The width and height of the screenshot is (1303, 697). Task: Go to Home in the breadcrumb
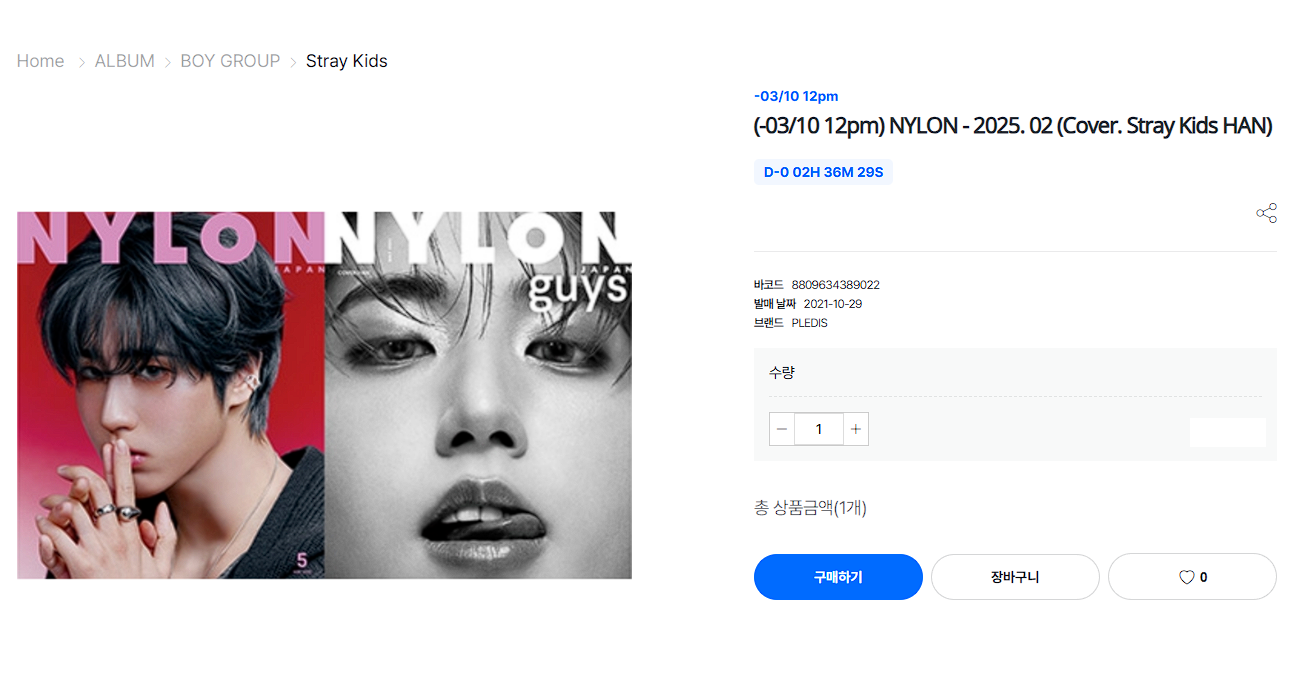click(x=41, y=61)
